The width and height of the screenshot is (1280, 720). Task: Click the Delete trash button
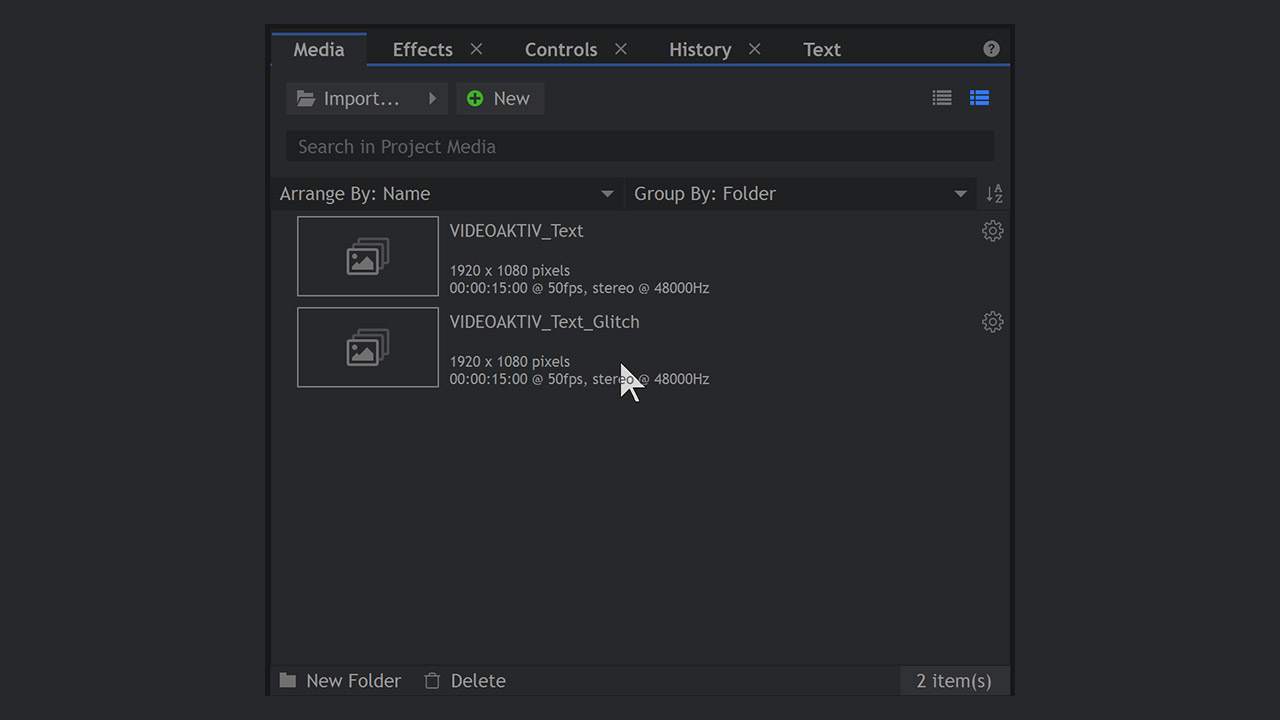pos(466,681)
